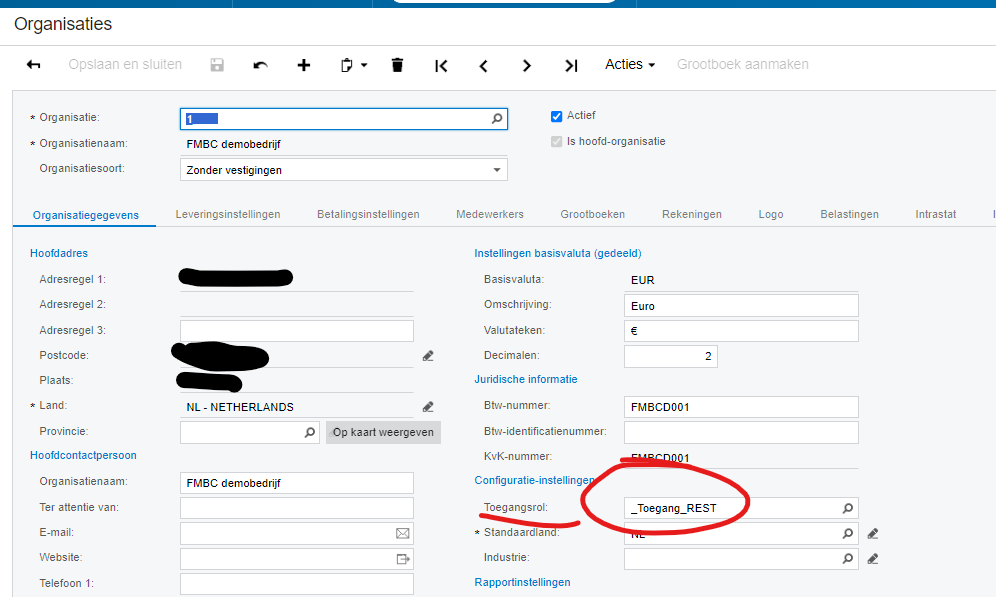Screen dimensions: 996x597
Task: Open the Rekeningen tab
Action: [692, 215]
